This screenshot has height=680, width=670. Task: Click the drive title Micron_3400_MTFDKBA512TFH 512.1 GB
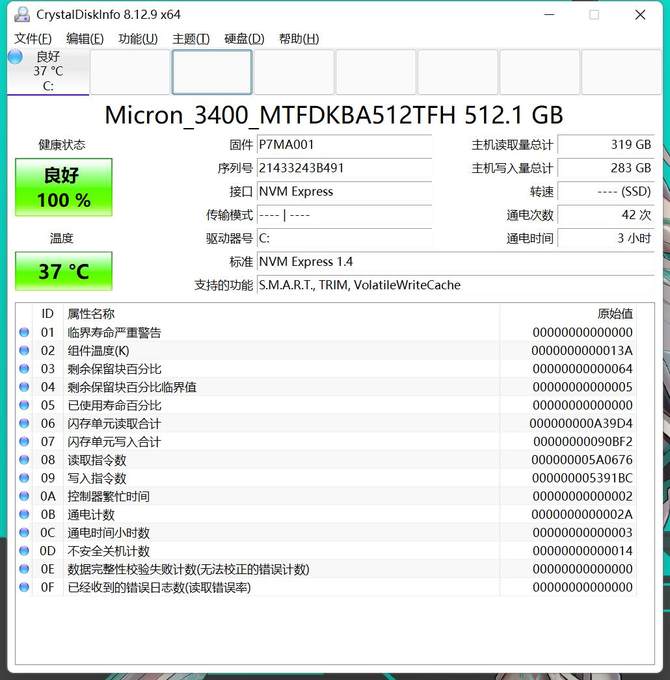coord(334,115)
